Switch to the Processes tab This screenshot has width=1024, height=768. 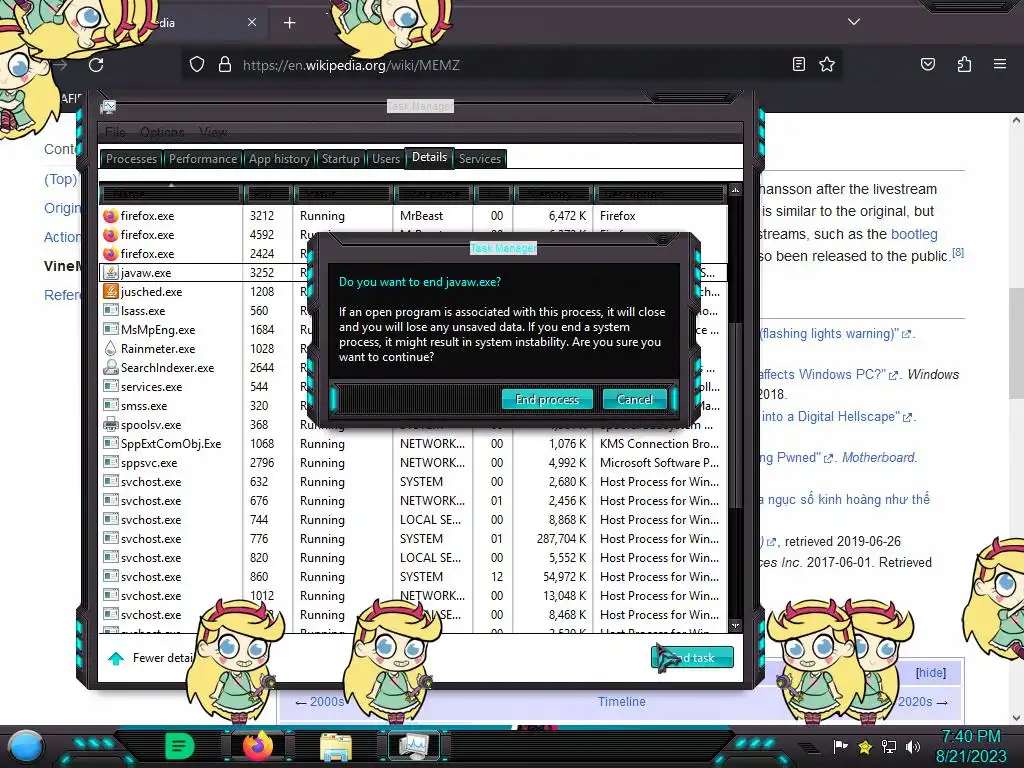(x=131, y=159)
